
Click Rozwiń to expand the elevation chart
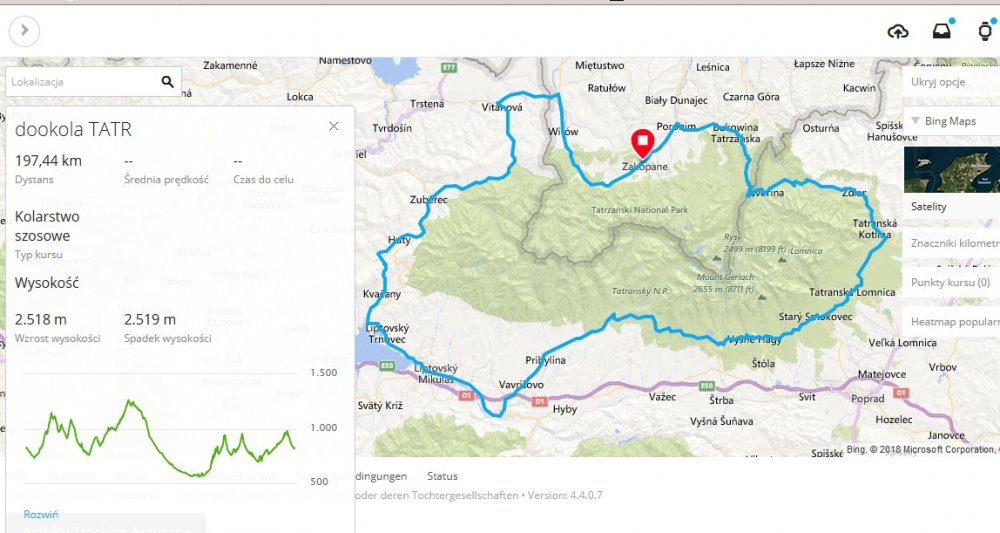40,514
